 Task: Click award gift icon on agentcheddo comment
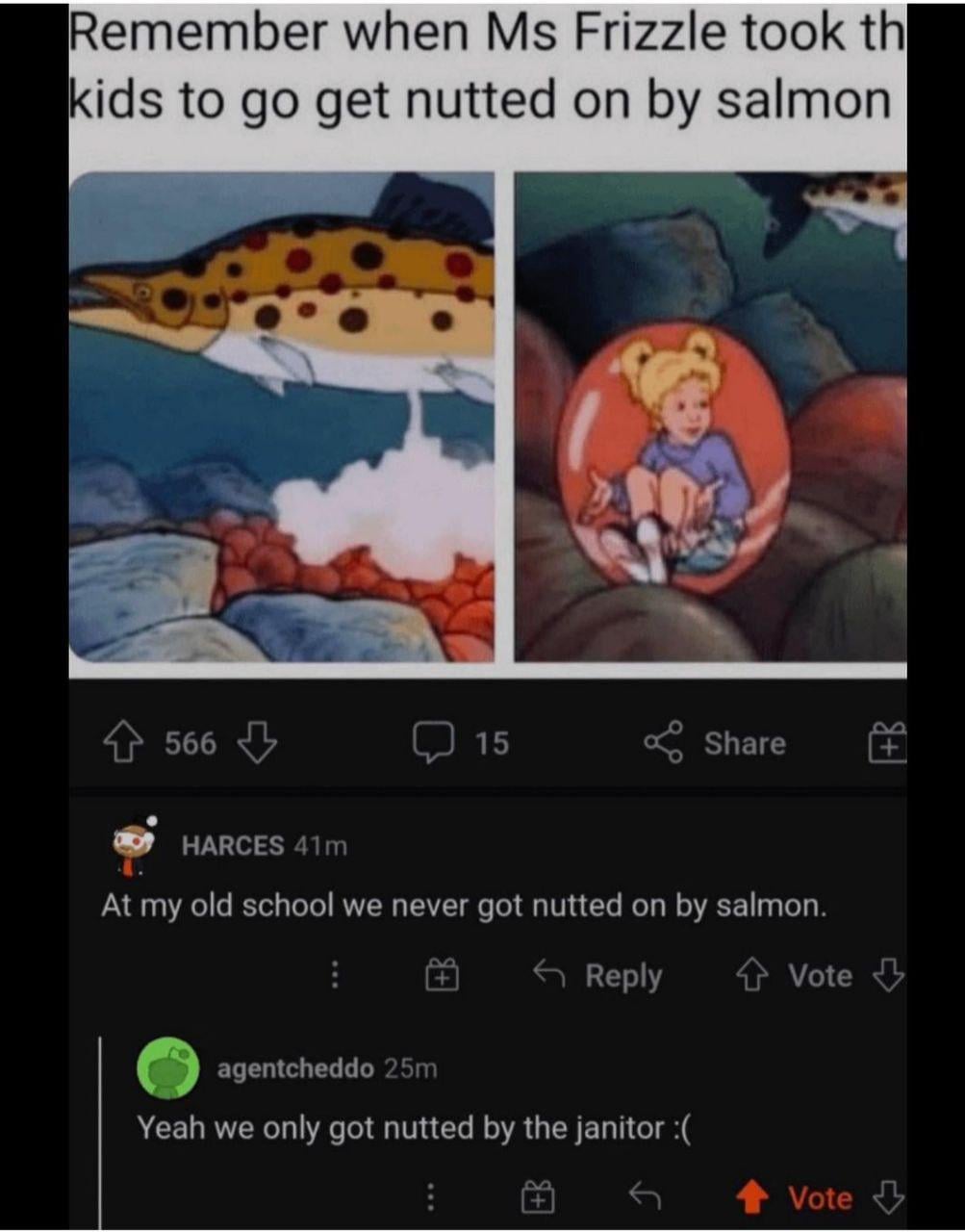(537, 1197)
